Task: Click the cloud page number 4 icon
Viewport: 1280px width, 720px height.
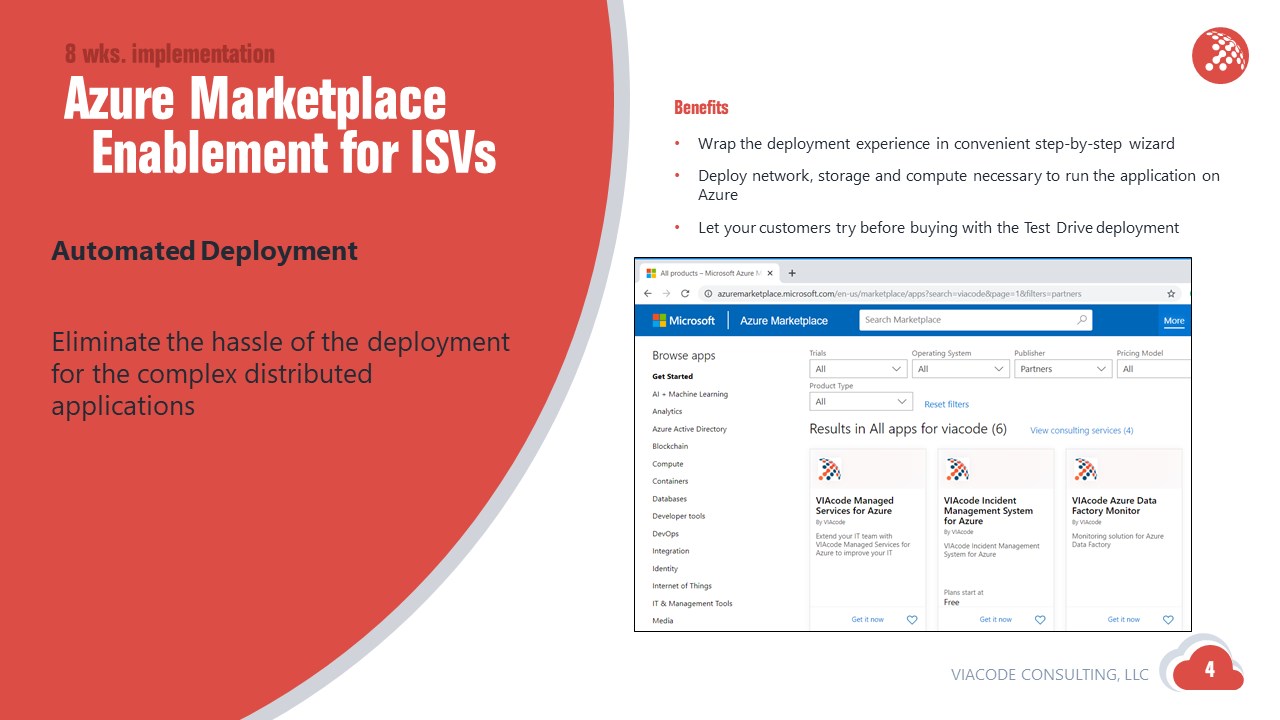Action: pos(1209,668)
